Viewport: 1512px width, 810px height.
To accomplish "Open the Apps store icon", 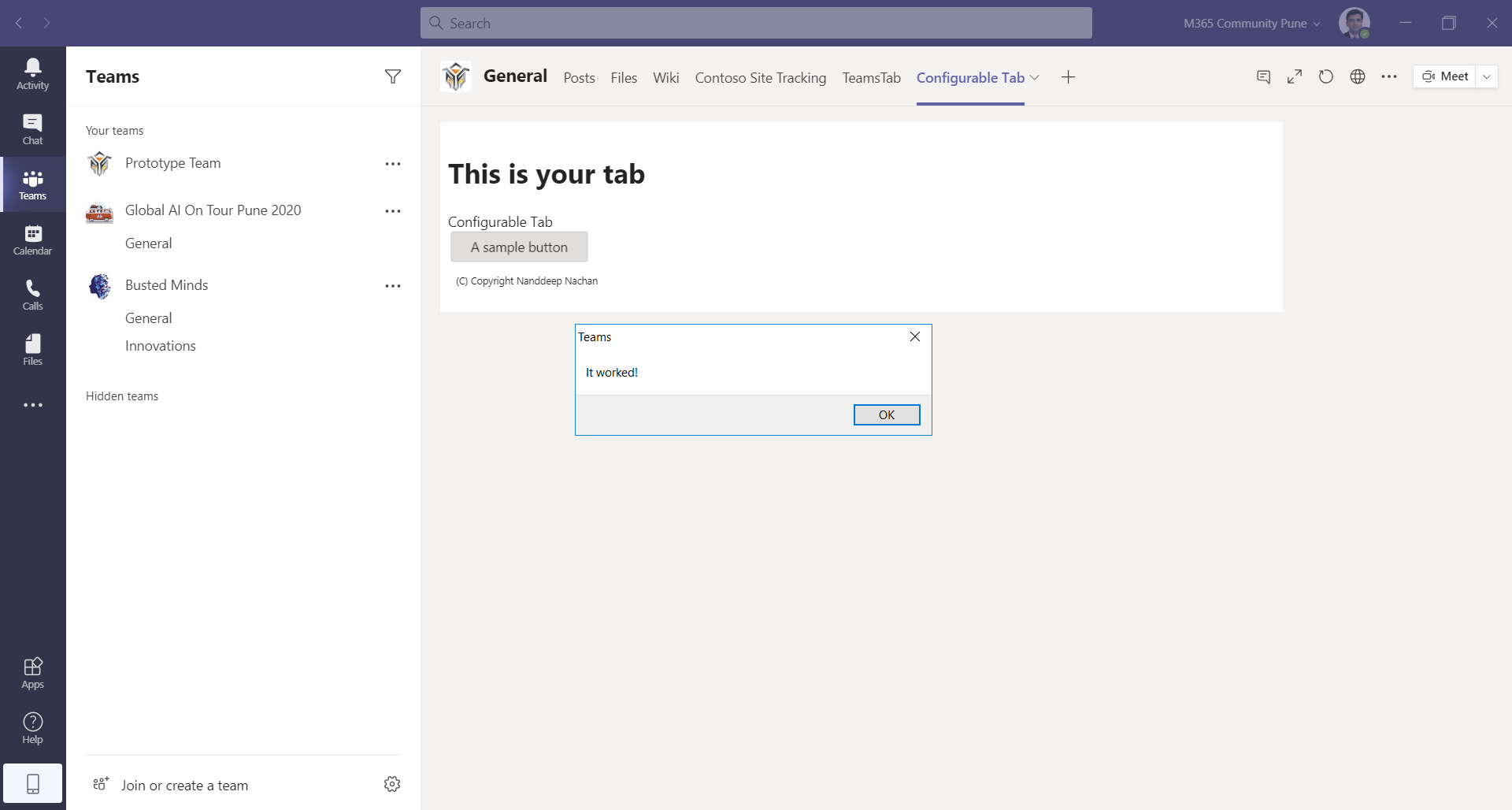I will (x=32, y=673).
